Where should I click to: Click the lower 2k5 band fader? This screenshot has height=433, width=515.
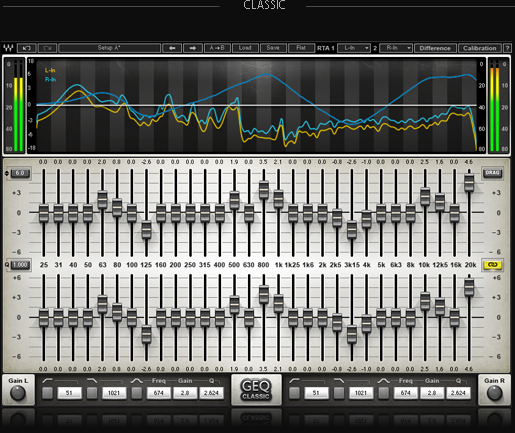337,323
